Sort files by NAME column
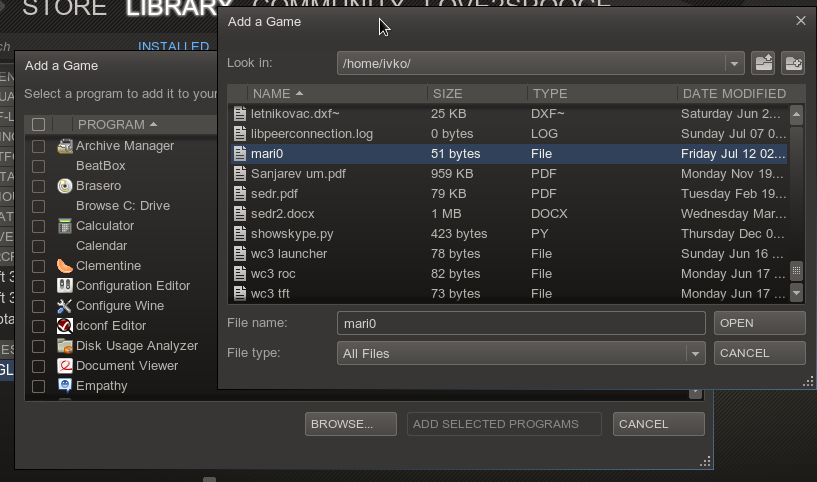The width and height of the screenshot is (817, 482). tap(337, 94)
